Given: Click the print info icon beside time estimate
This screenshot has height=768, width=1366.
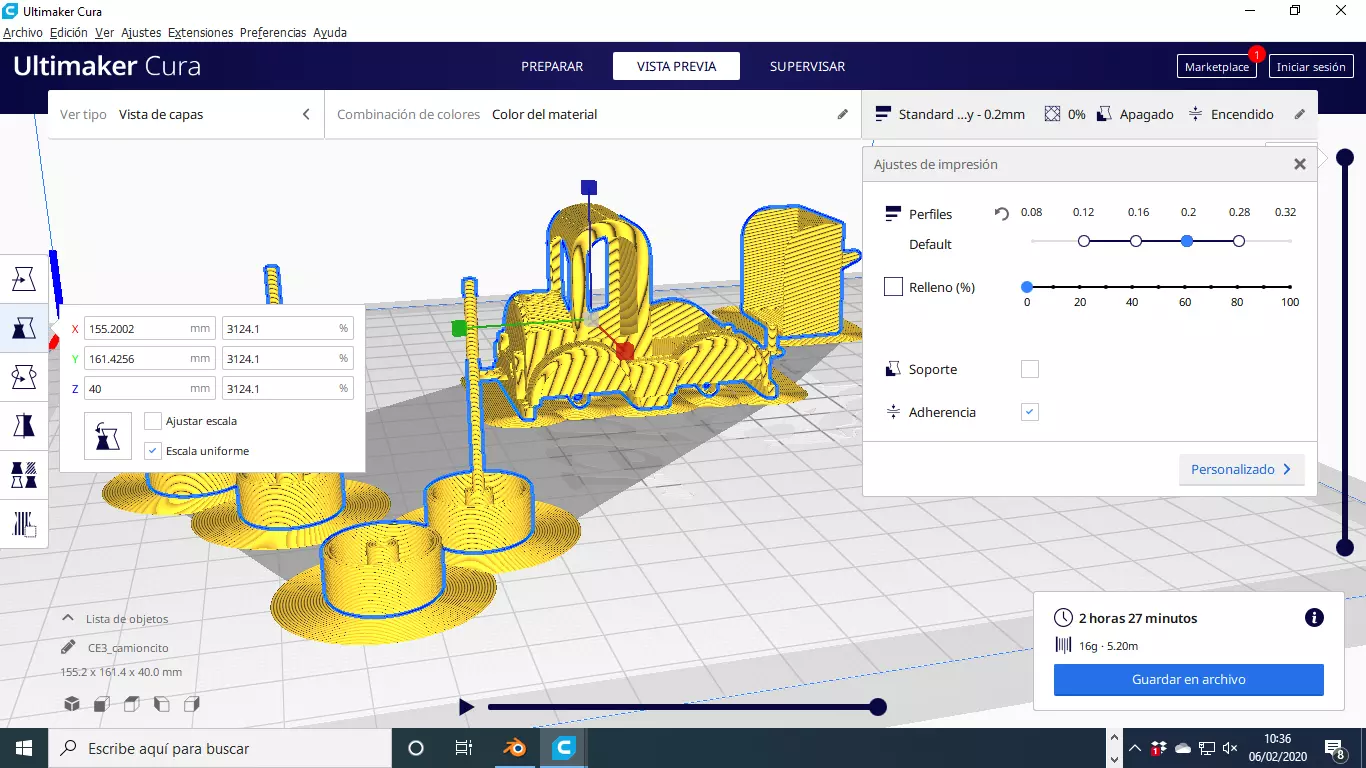Looking at the screenshot, I should click(x=1314, y=618).
